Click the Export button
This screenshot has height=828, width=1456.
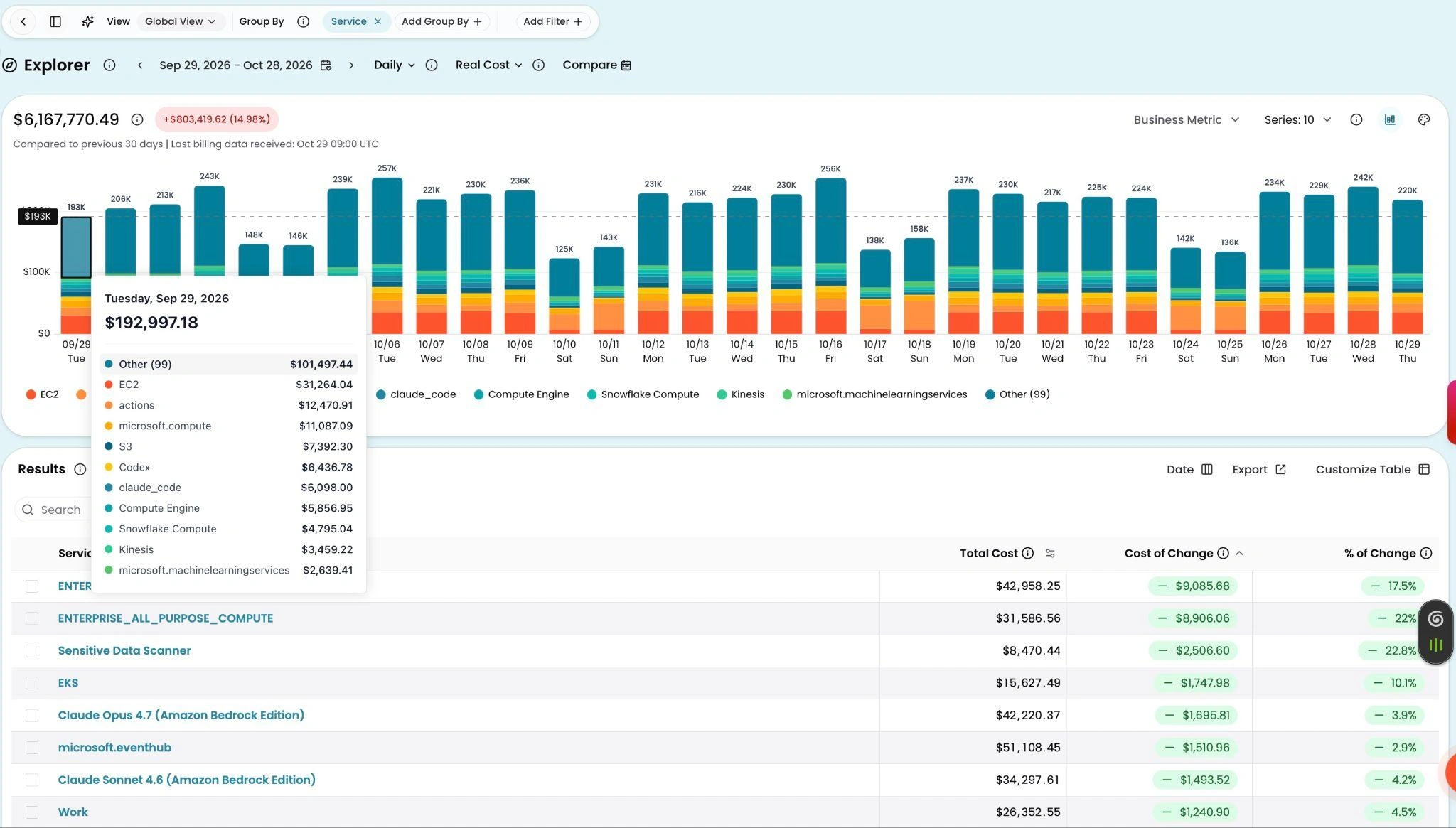click(1259, 469)
